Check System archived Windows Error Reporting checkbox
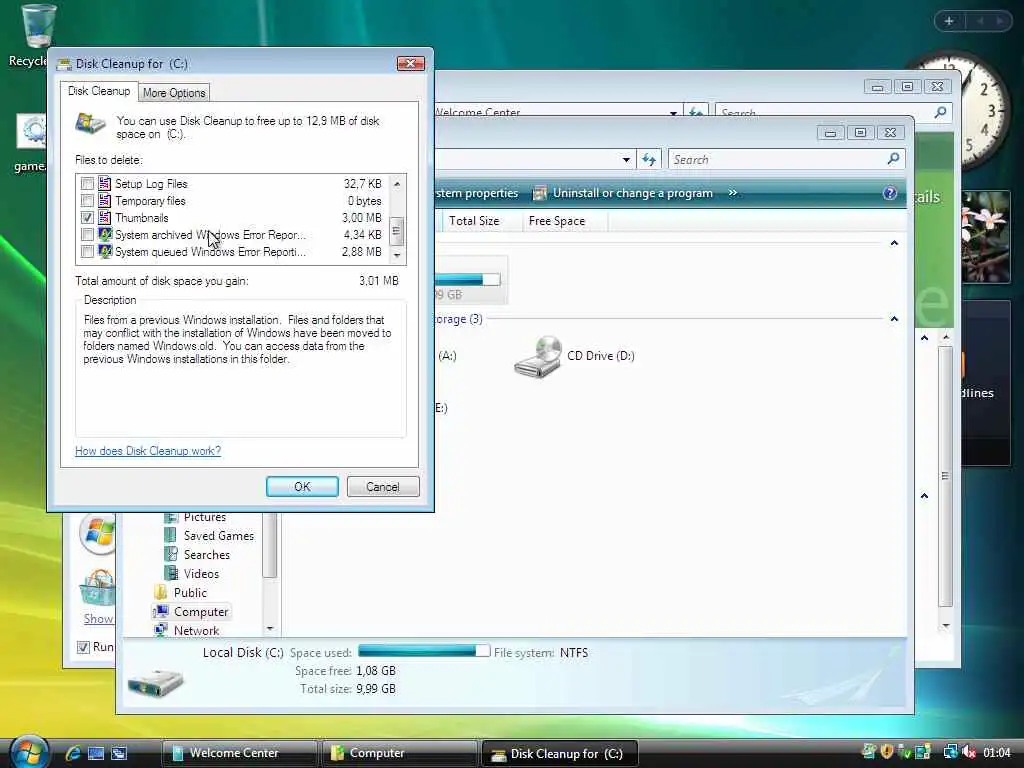 point(87,234)
